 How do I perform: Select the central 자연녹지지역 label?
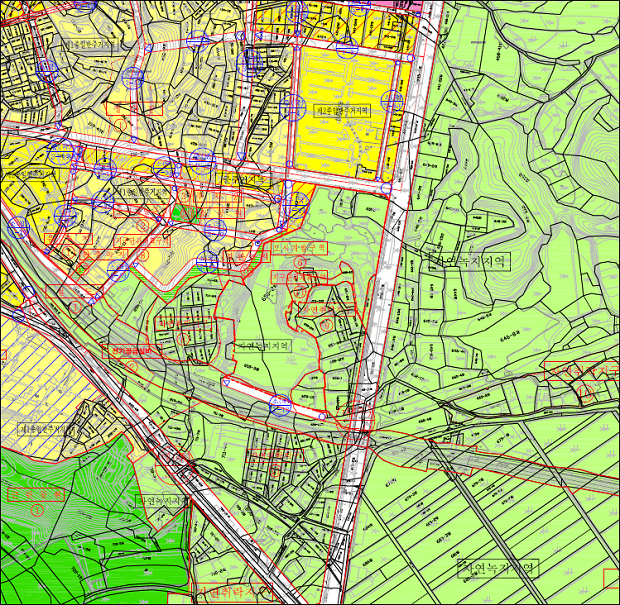(x=264, y=345)
